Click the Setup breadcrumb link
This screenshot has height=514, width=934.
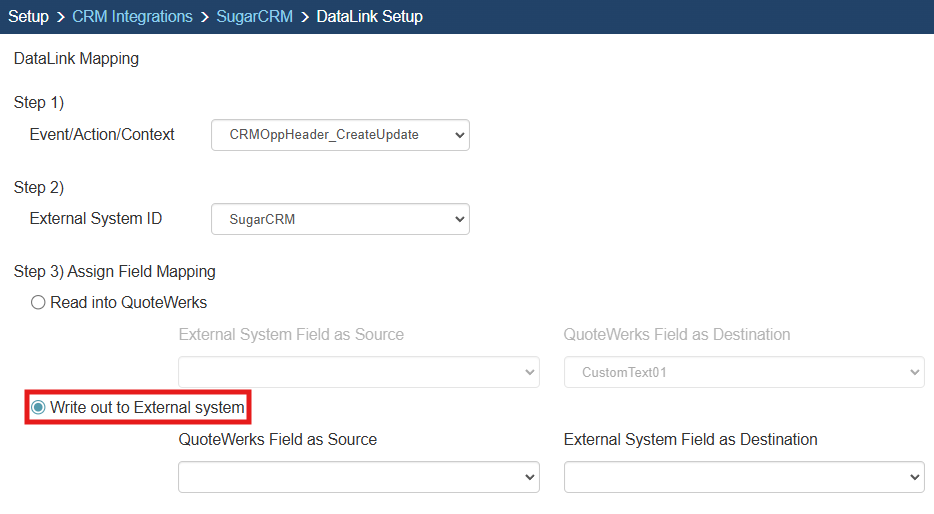click(x=28, y=17)
